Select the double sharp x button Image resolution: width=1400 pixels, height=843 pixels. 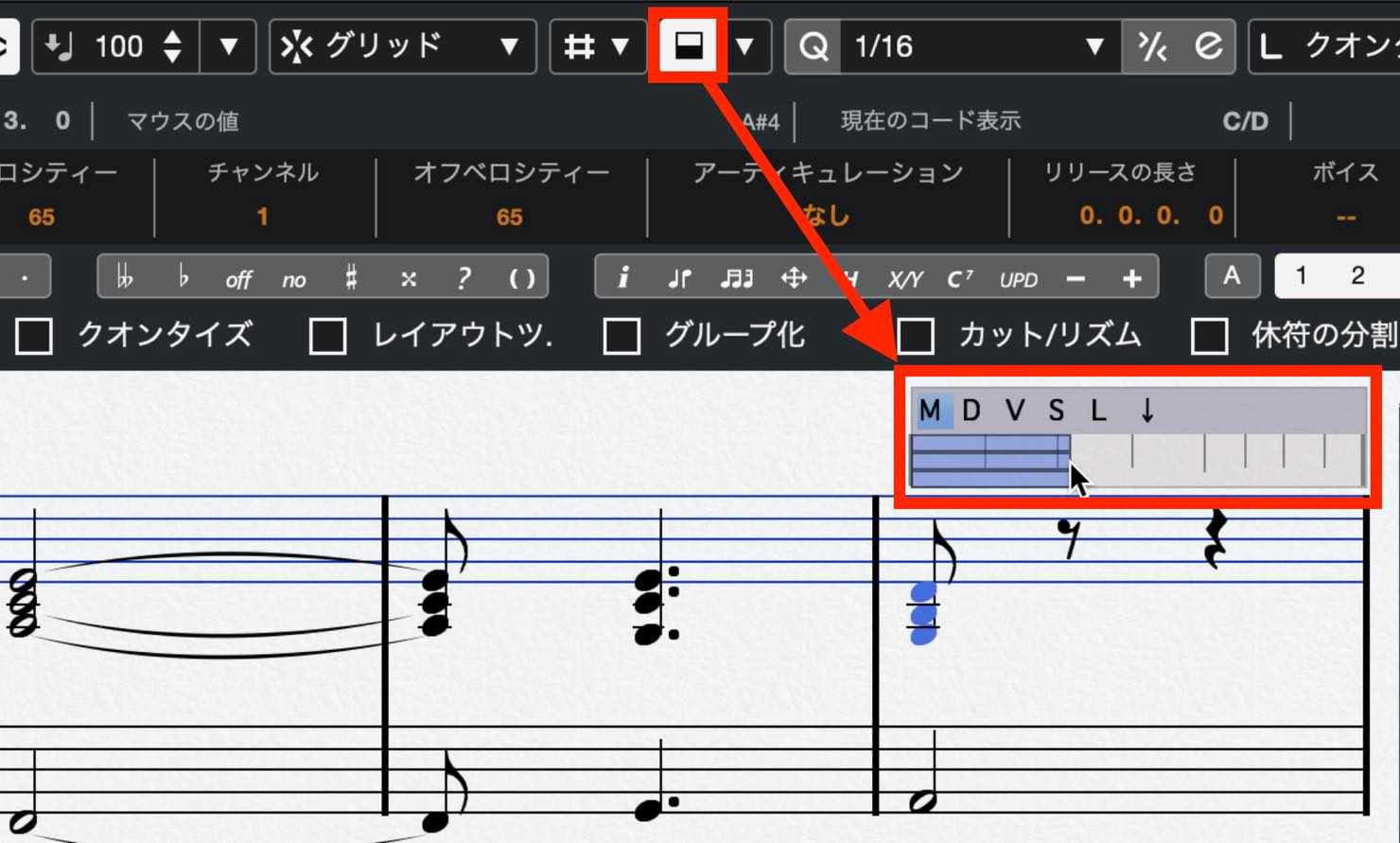pos(408,279)
